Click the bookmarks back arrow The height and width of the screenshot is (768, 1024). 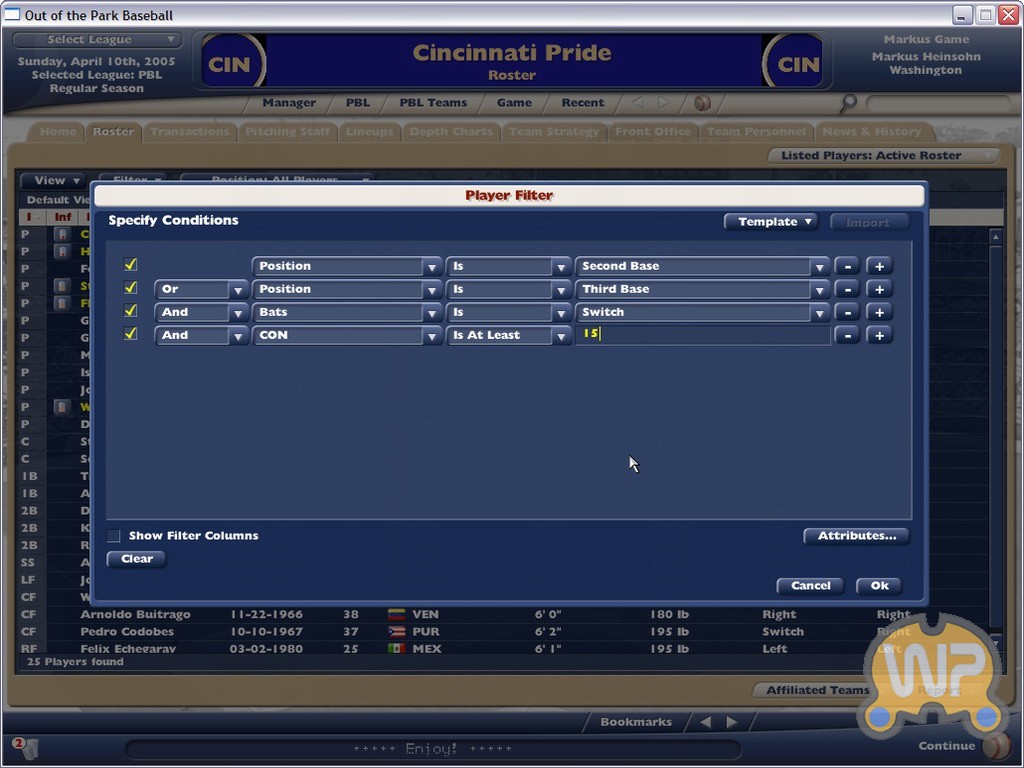(x=704, y=722)
